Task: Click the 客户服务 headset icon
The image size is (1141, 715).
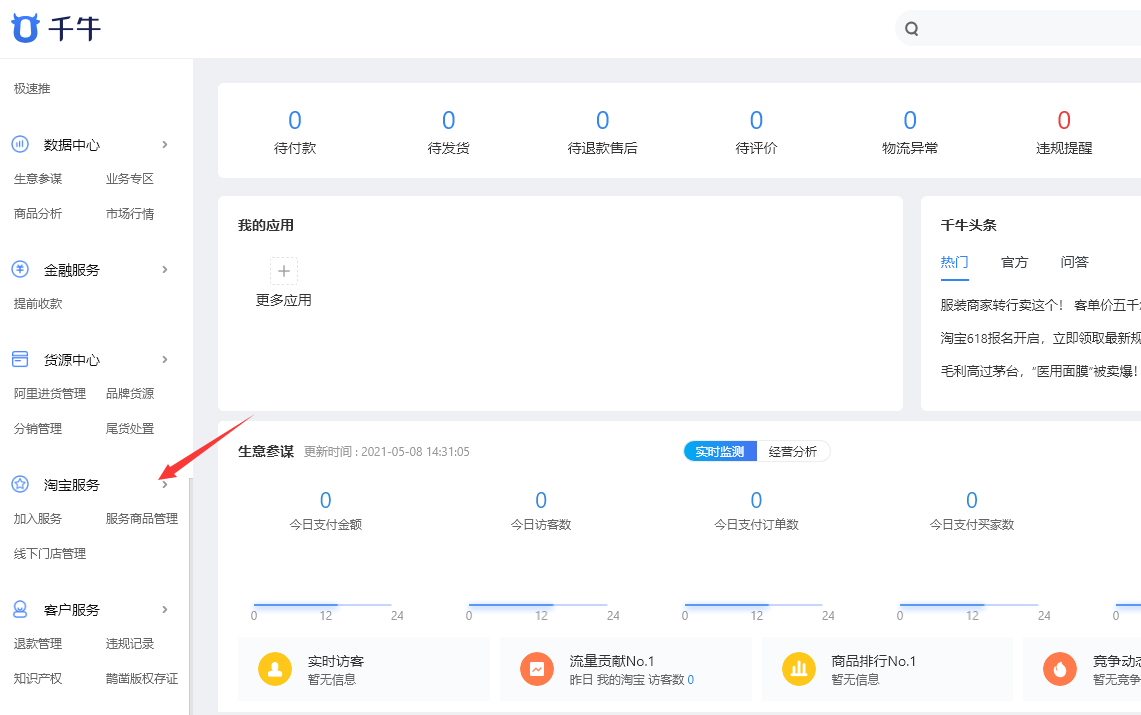Action: tap(20, 610)
